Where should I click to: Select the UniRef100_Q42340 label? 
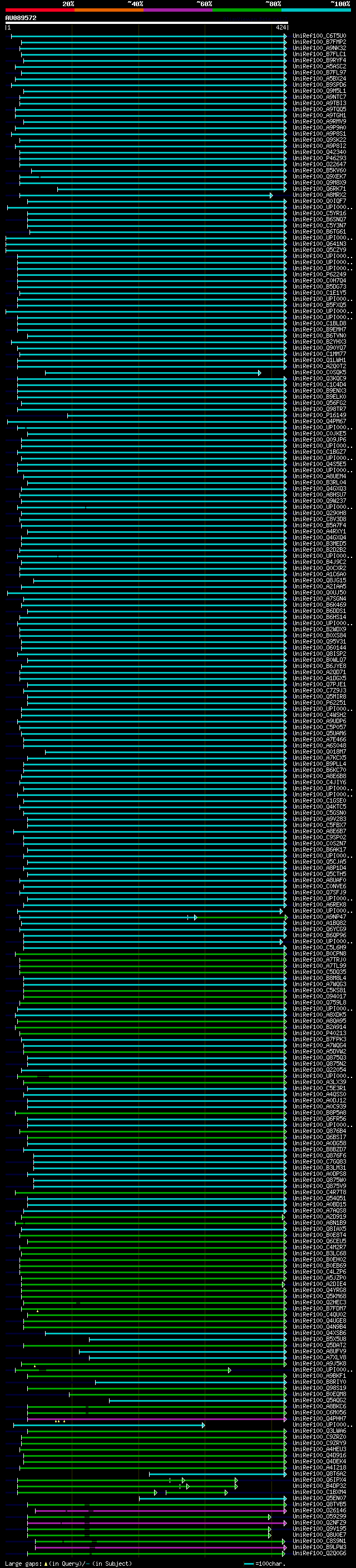coord(319,152)
